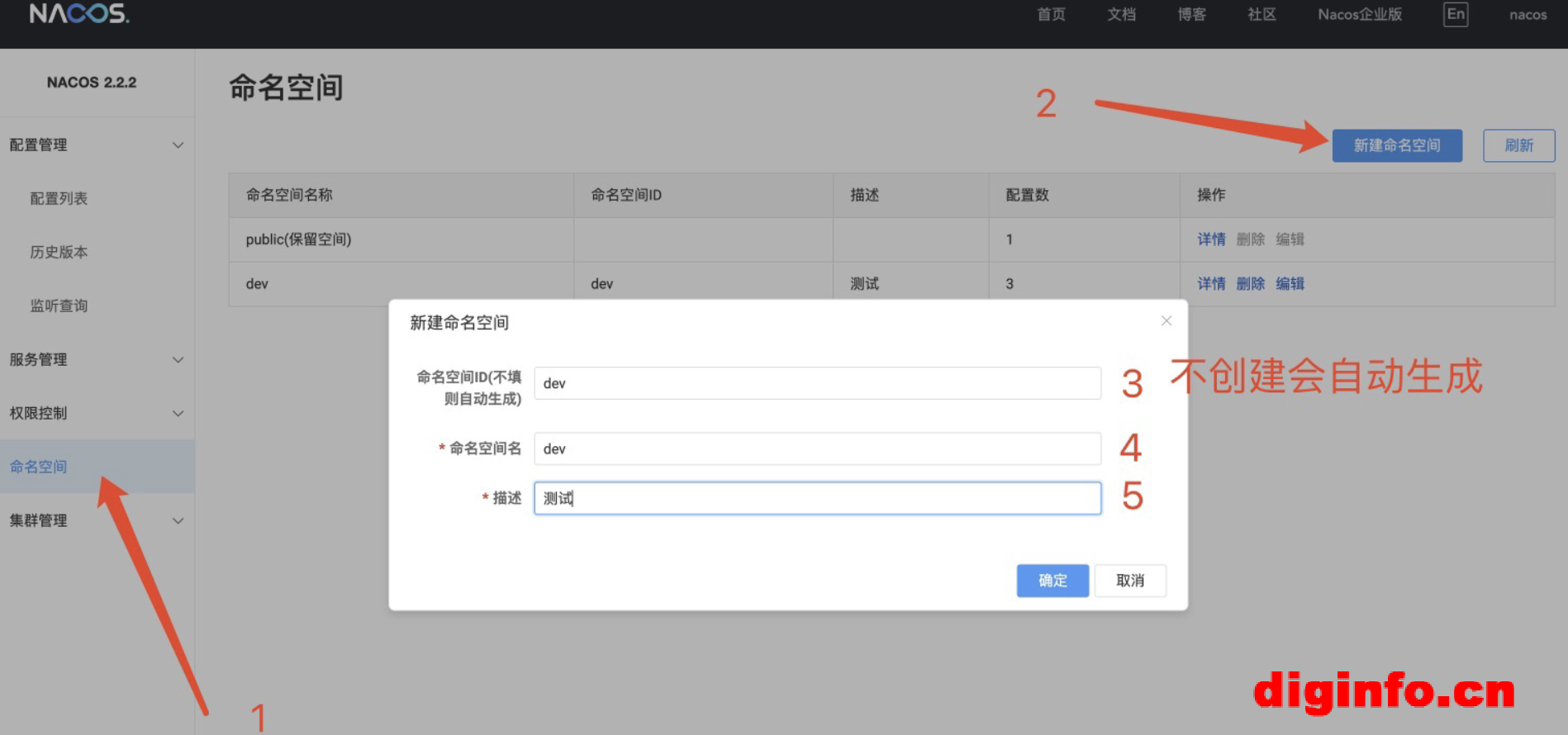Open 社区 in the top navigation
The image size is (1568, 735).
pos(1262,15)
